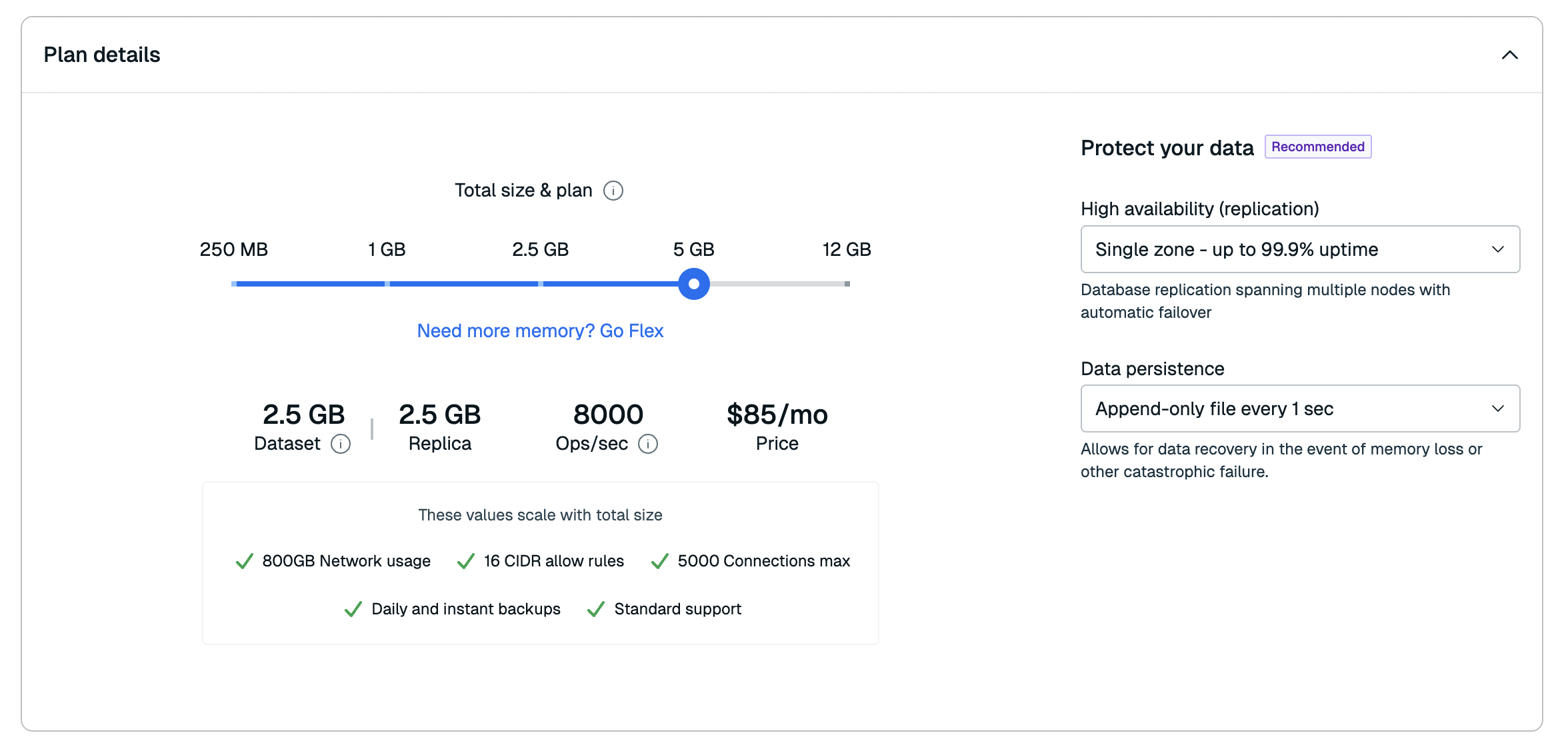Image resolution: width=1568 pixels, height=749 pixels.
Task: Click the checkmark beside 5000 Connections max
Action: tap(659, 561)
